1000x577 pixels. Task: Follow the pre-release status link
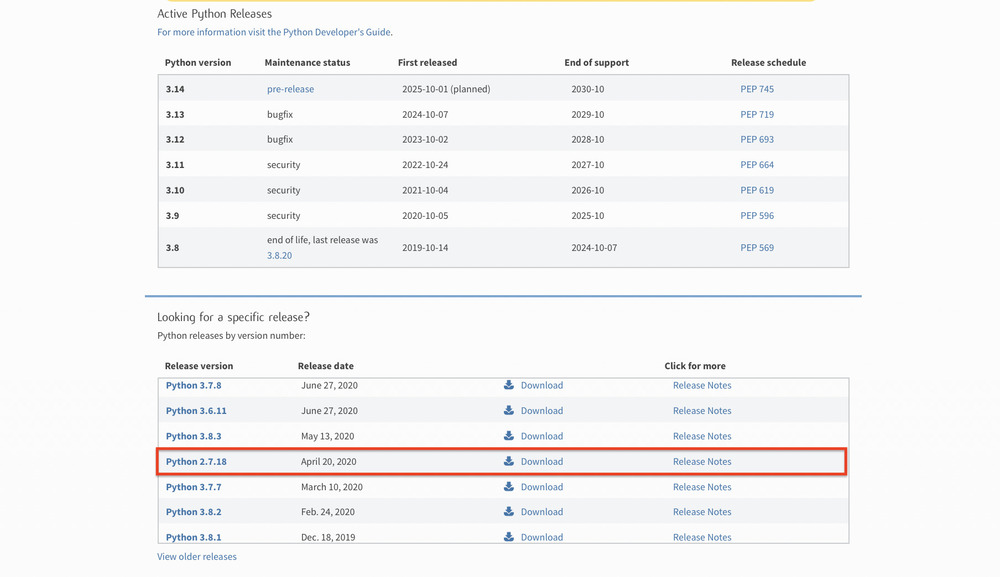coord(290,89)
